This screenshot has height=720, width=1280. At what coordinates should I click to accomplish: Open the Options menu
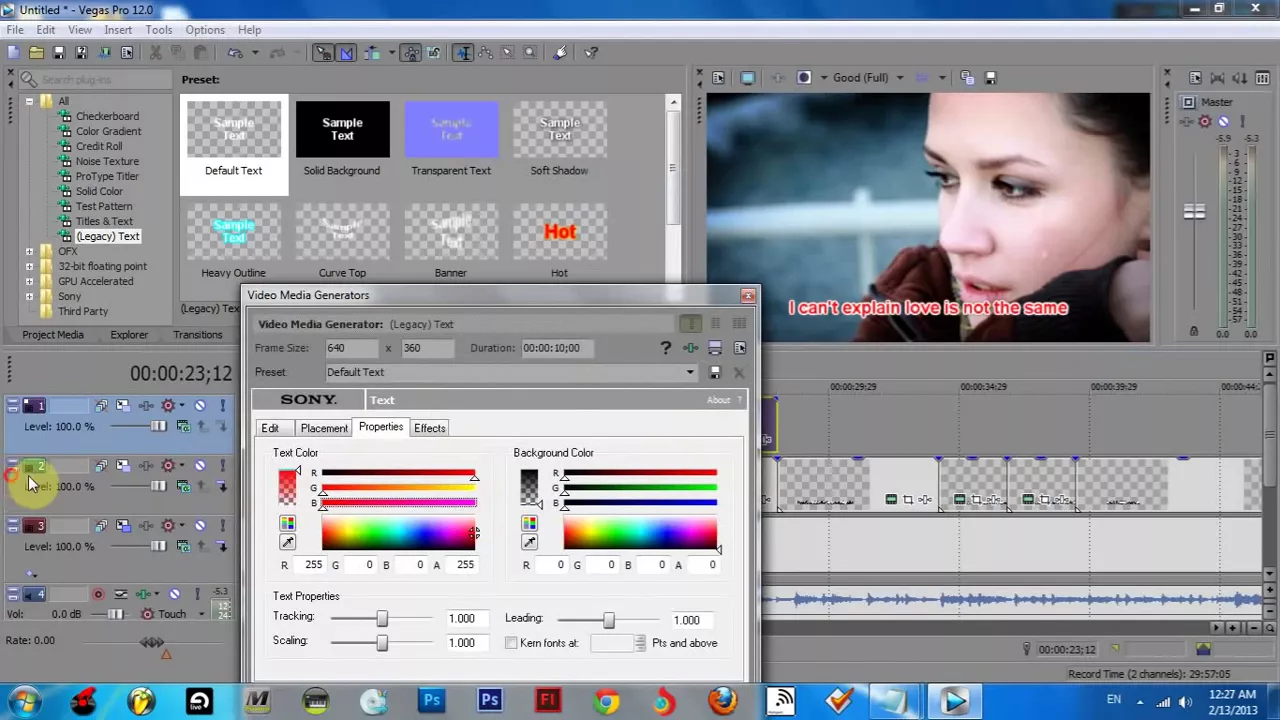tap(205, 30)
